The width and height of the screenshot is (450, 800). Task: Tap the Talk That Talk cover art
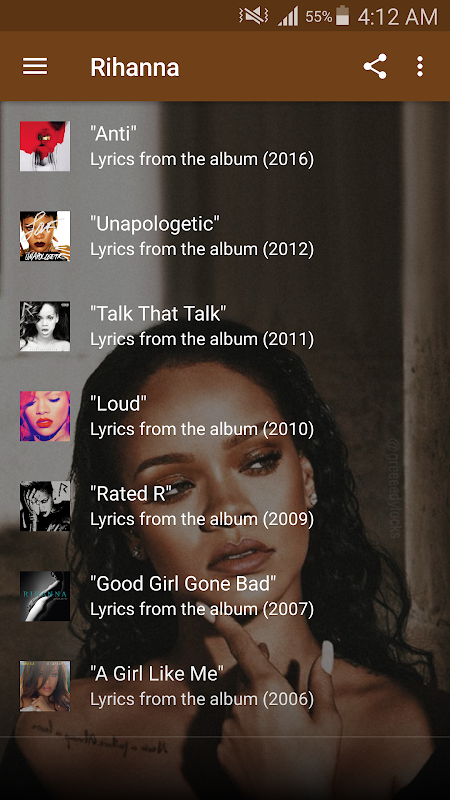[x=45, y=326]
